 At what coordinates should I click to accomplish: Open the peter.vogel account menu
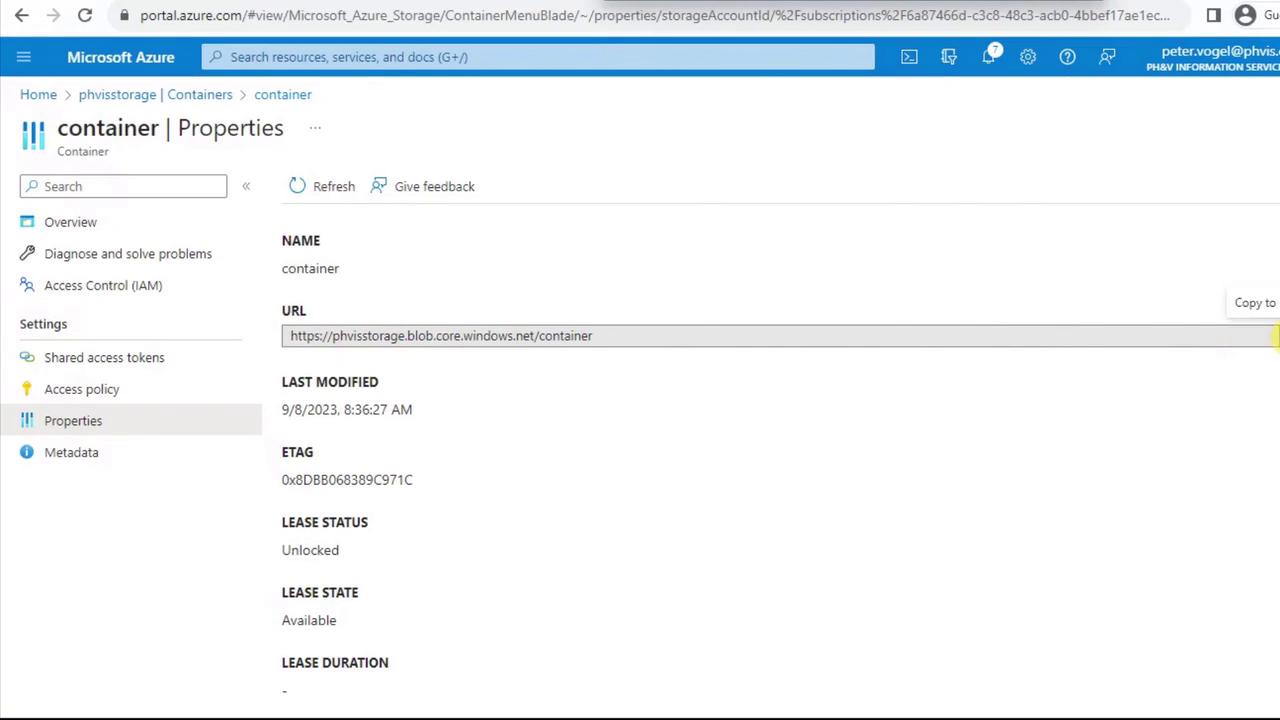tap(1213, 58)
